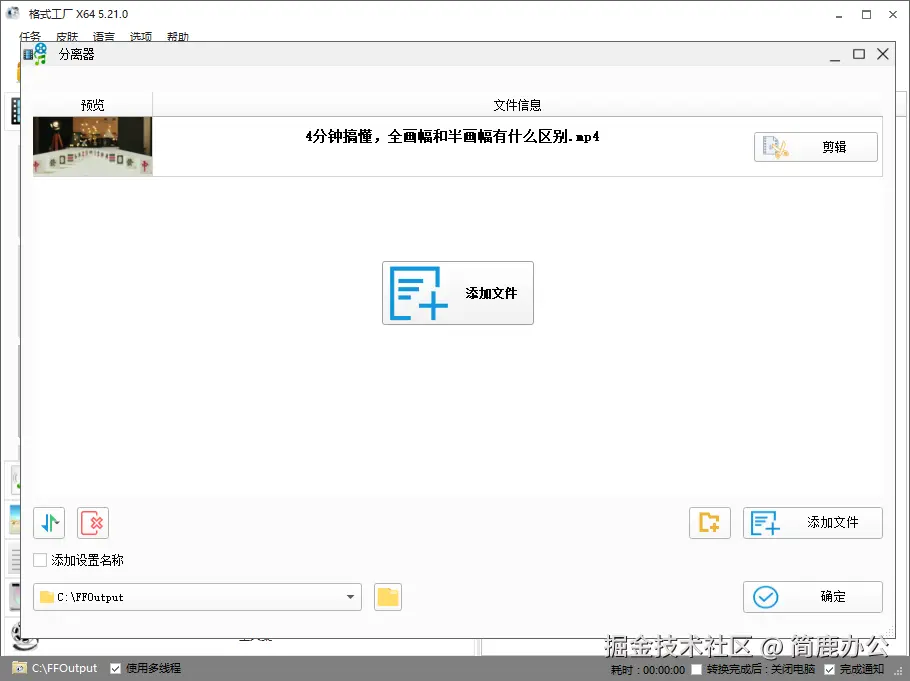Add a folder with the folder-plus icon

click(709, 522)
